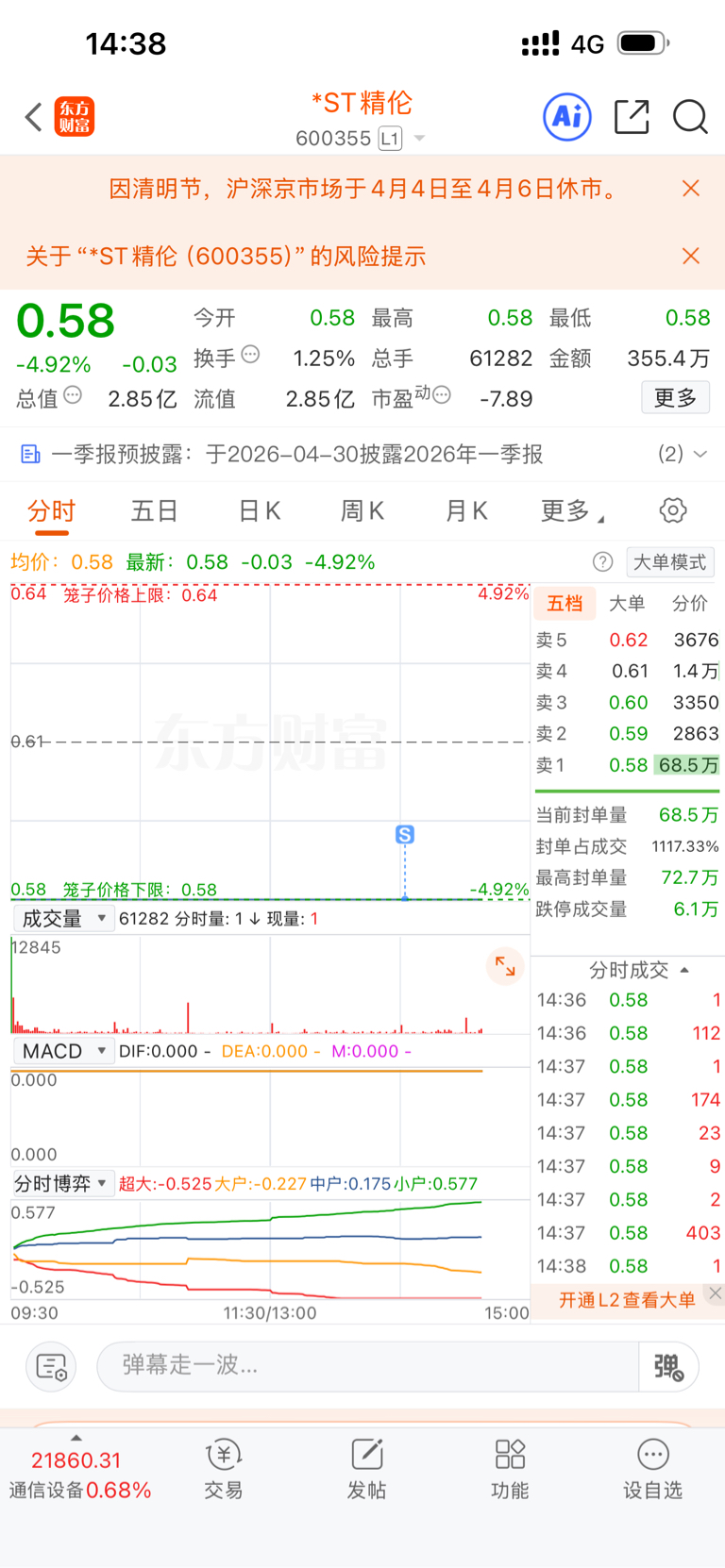Open the 风险提示 notice for *ST精伦

(x=226, y=256)
